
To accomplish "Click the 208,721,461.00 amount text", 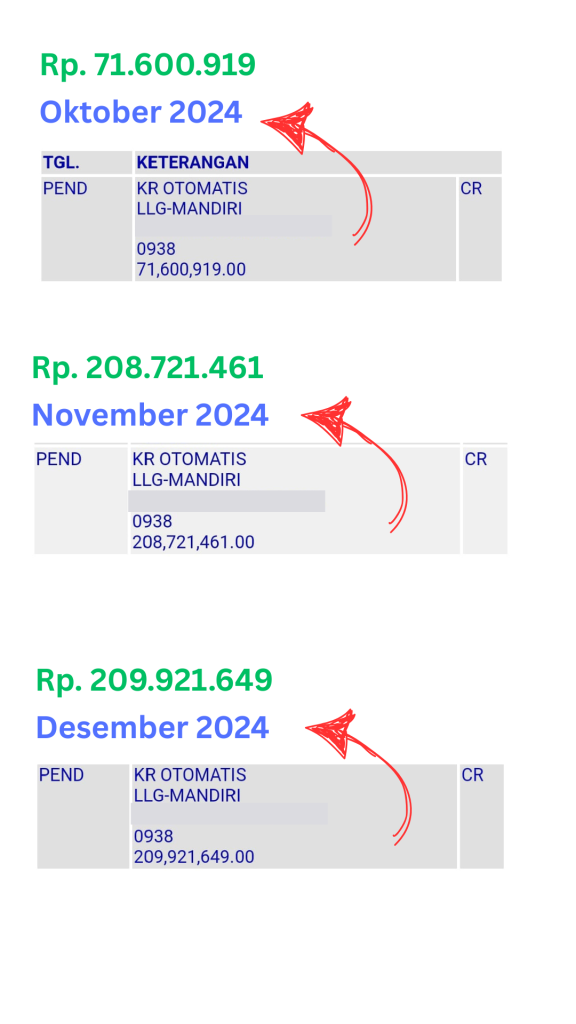I will pos(193,542).
